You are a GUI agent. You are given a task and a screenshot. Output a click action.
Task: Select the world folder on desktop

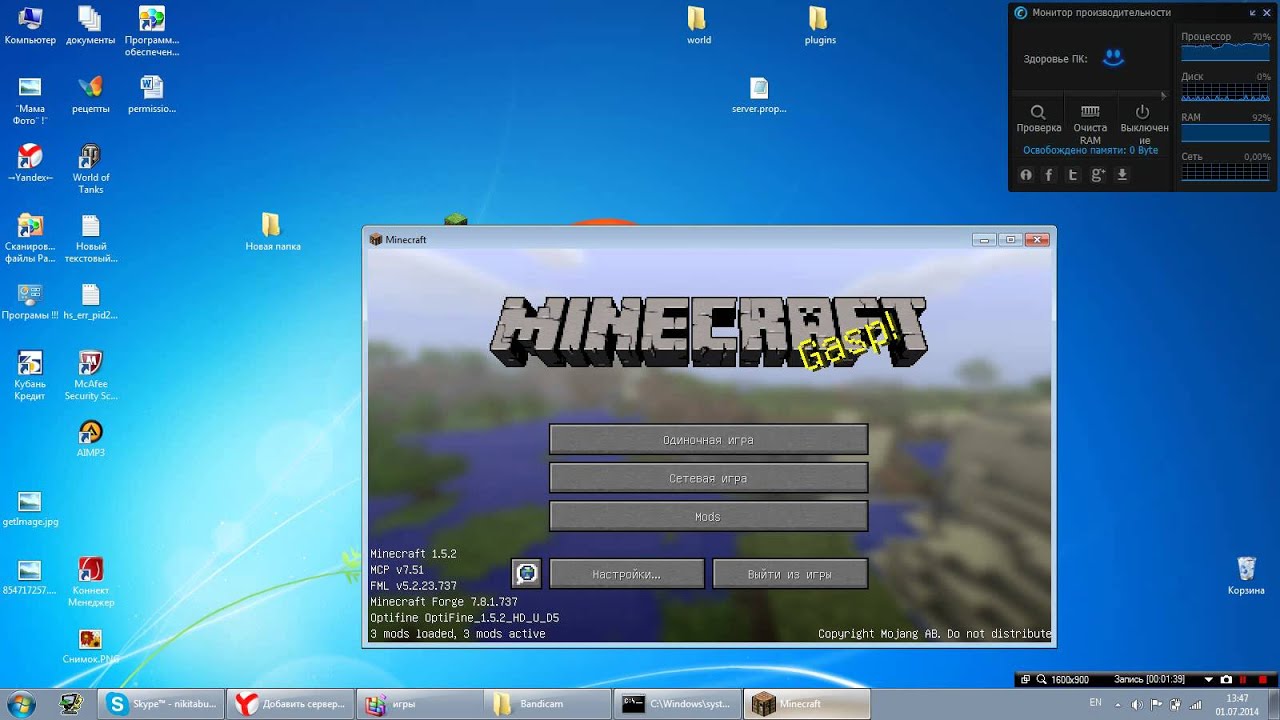(698, 26)
